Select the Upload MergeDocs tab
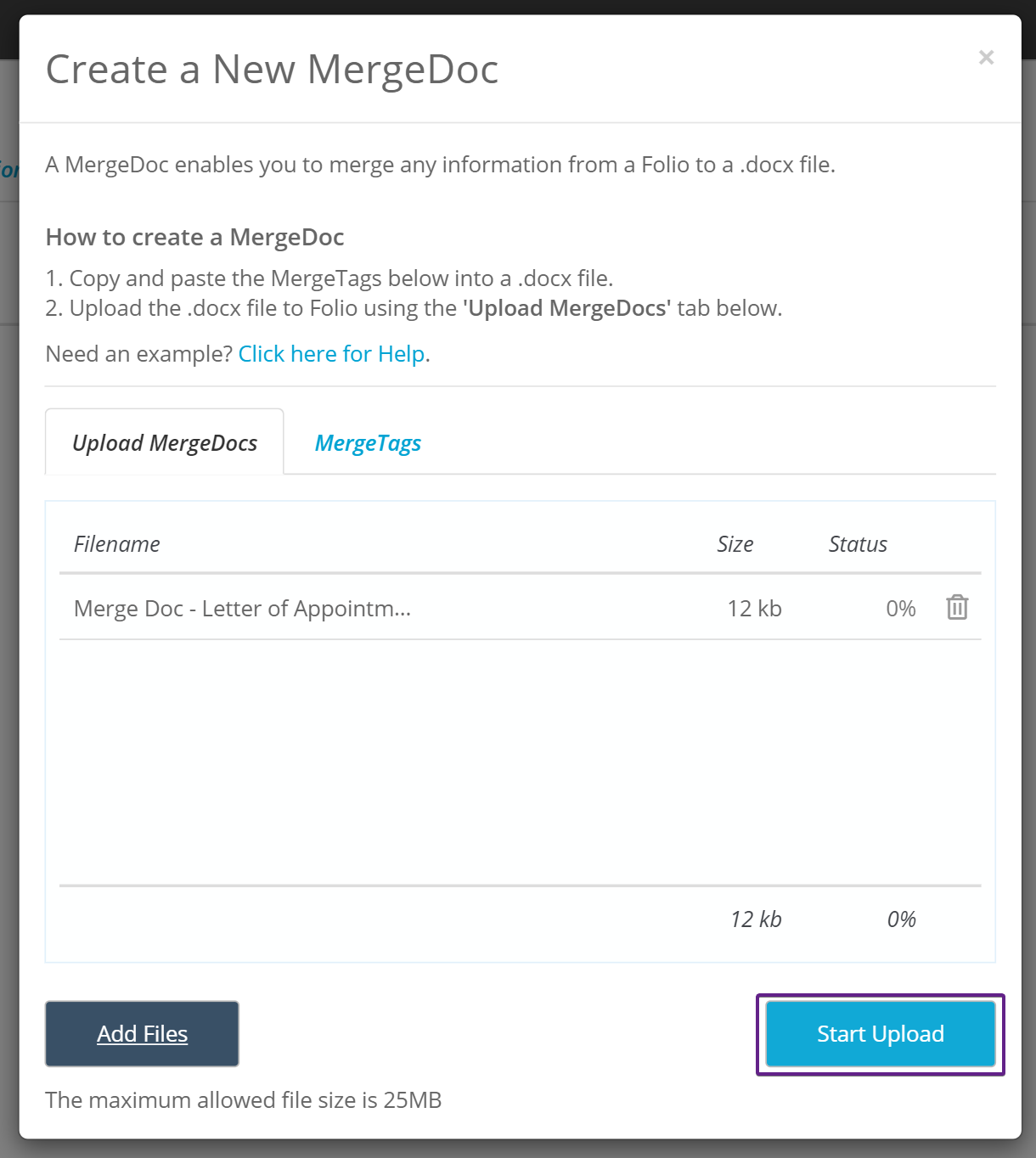 [x=165, y=443]
